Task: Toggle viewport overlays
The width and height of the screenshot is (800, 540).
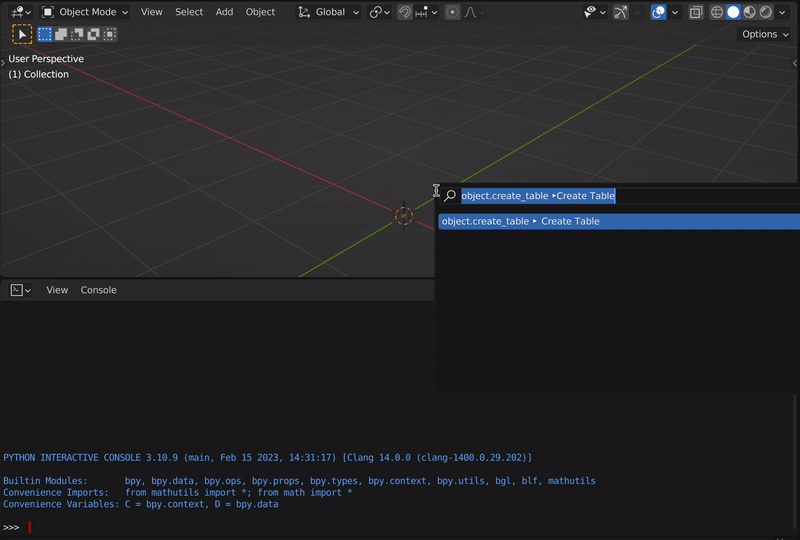Action: coord(658,12)
